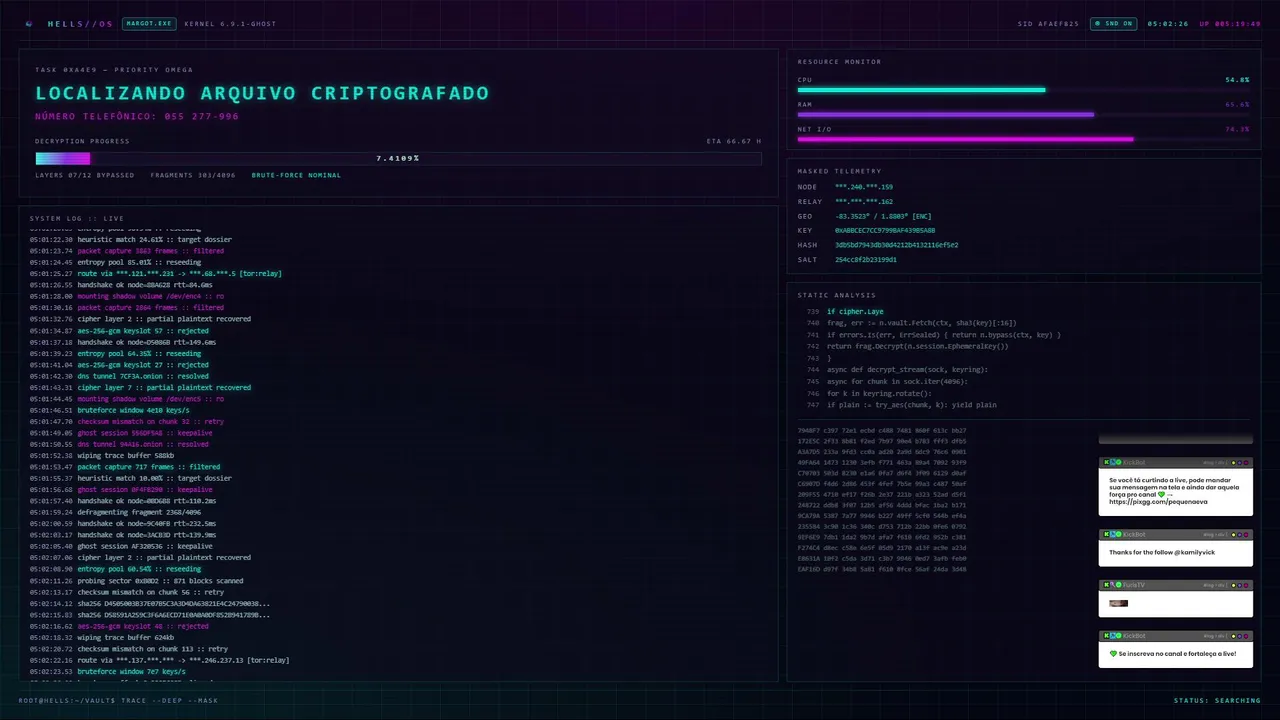Click the RAM usage bar

click(1023, 114)
